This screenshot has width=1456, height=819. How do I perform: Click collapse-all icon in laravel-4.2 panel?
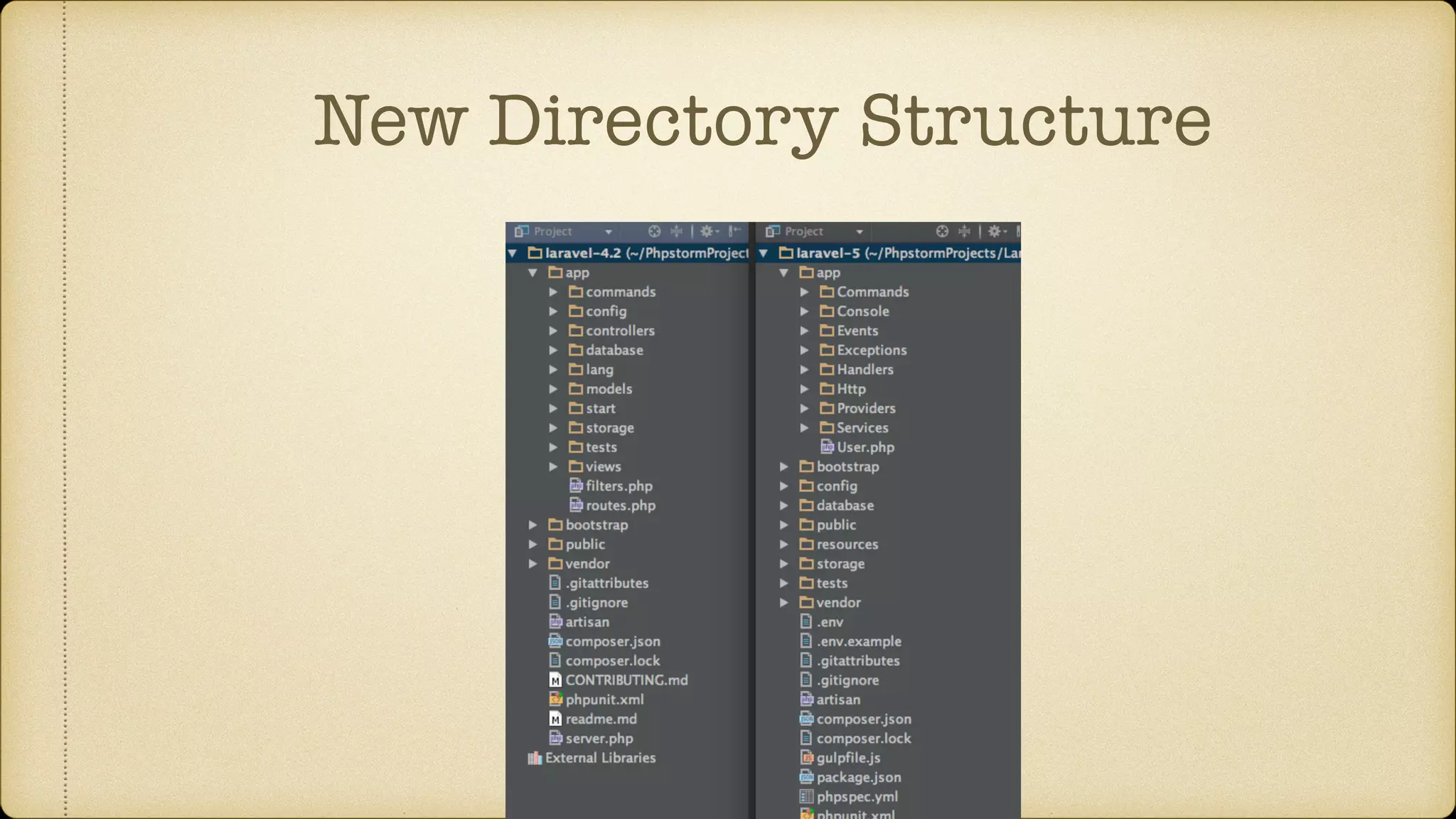(x=677, y=231)
